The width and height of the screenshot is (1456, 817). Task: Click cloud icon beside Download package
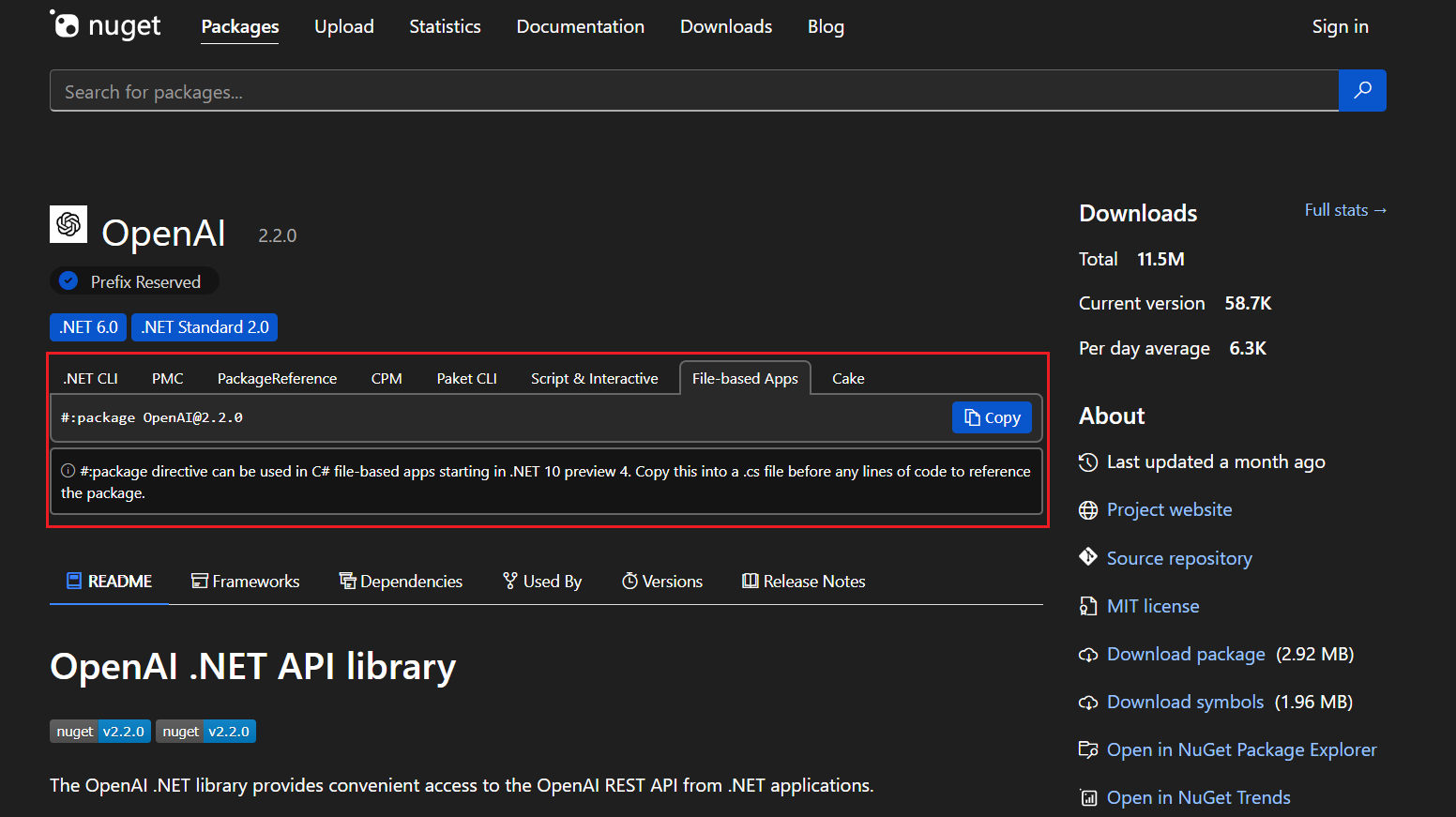click(1088, 655)
